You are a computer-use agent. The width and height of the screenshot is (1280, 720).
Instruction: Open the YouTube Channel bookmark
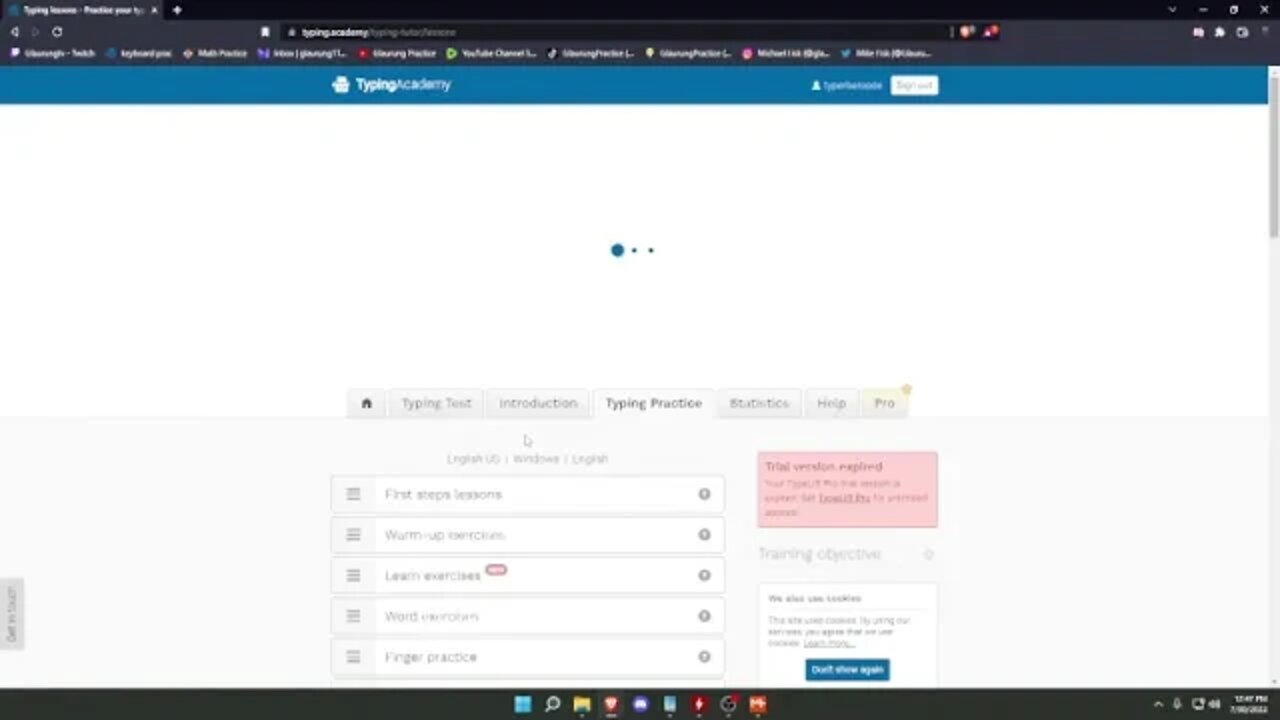pyautogui.click(x=492, y=53)
